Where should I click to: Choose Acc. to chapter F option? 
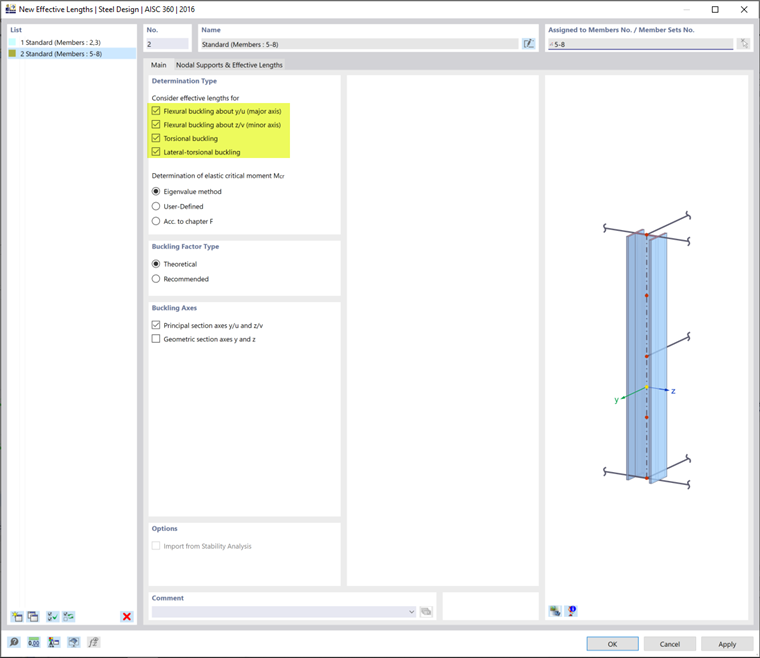[156, 221]
